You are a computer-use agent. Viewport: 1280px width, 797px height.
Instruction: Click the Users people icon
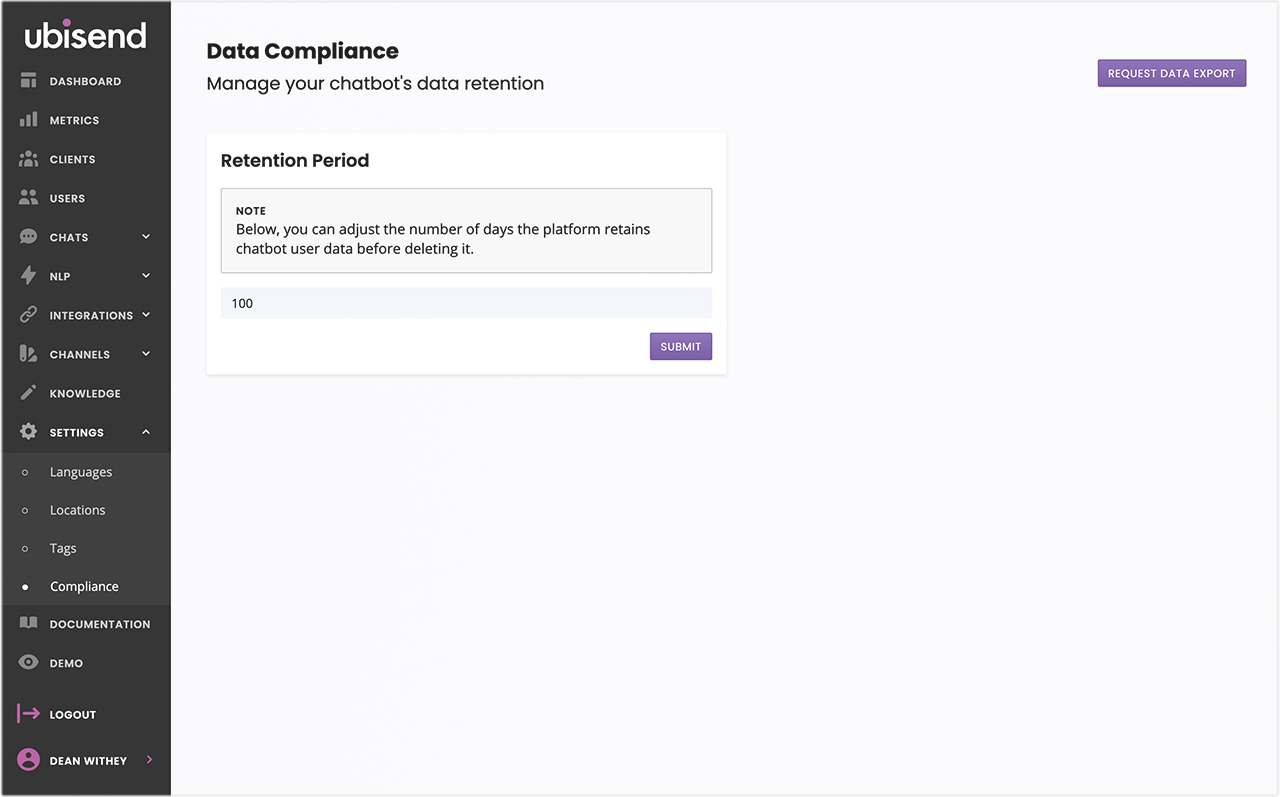coord(28,198)
